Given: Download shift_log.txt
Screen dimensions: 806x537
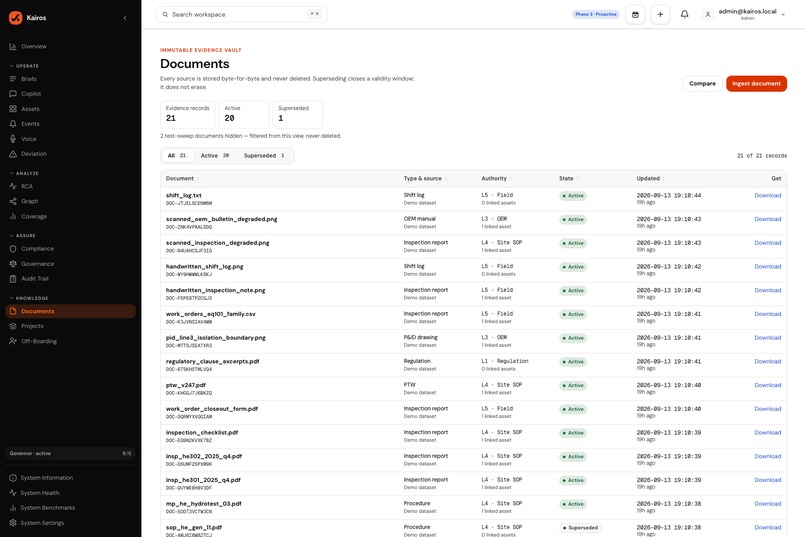Looking at the screenshot, I should (767, 195).
